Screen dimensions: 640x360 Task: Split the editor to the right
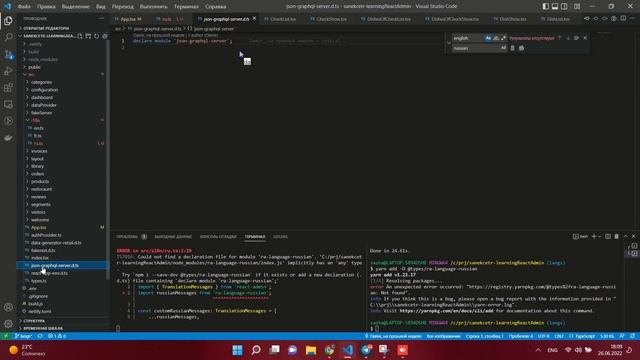tap(623, 19)
